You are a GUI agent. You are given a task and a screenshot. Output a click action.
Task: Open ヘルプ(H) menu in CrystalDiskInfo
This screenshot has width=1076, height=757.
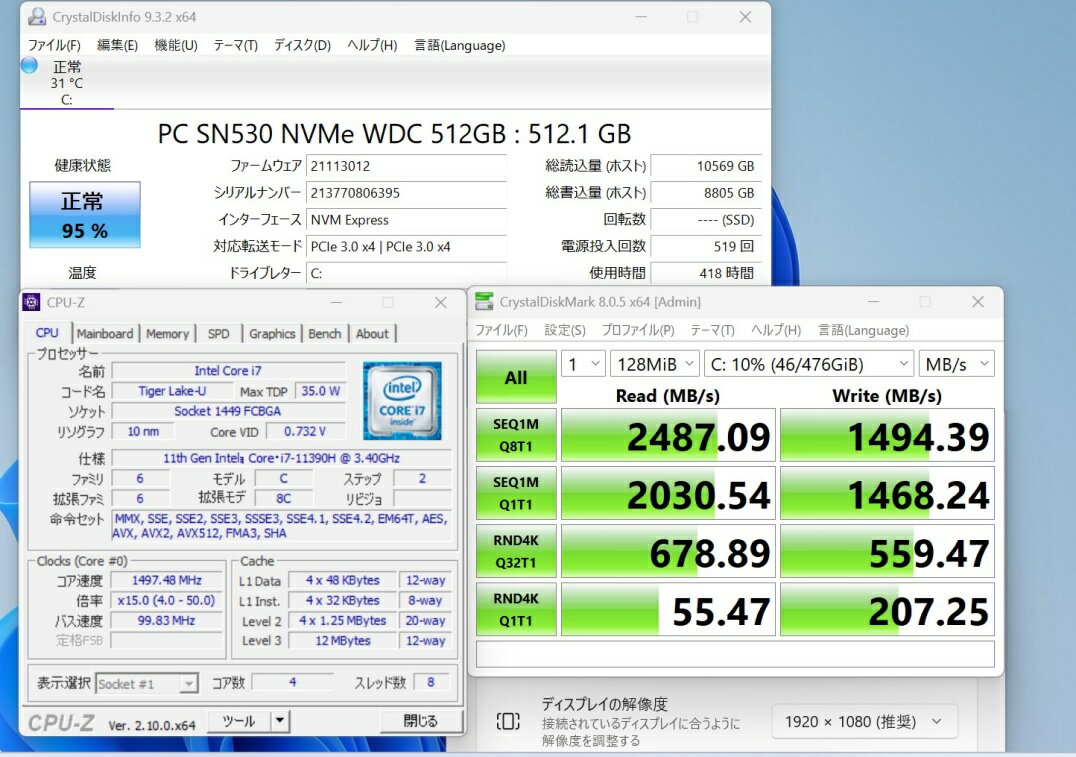point(372,45)
